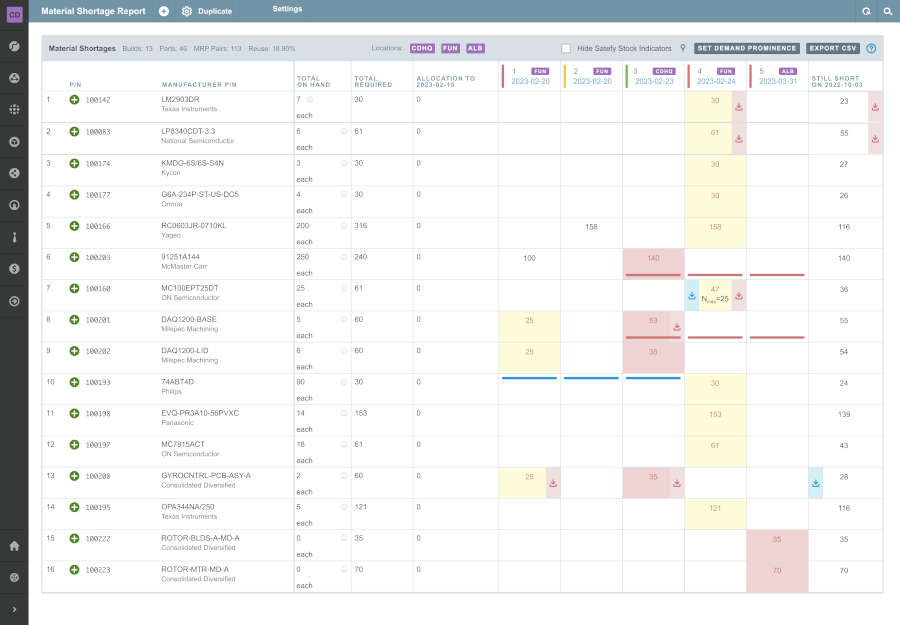The image size is (900, 625).
Task: Click the green plus icon for part 100203
Action: pyautogui.click(x=74, y=257)
